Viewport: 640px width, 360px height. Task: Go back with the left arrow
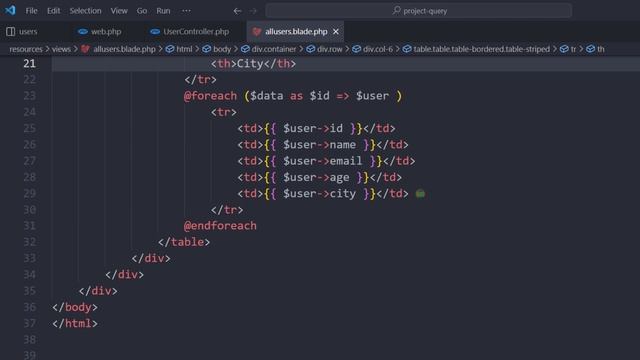coord(237,11)
